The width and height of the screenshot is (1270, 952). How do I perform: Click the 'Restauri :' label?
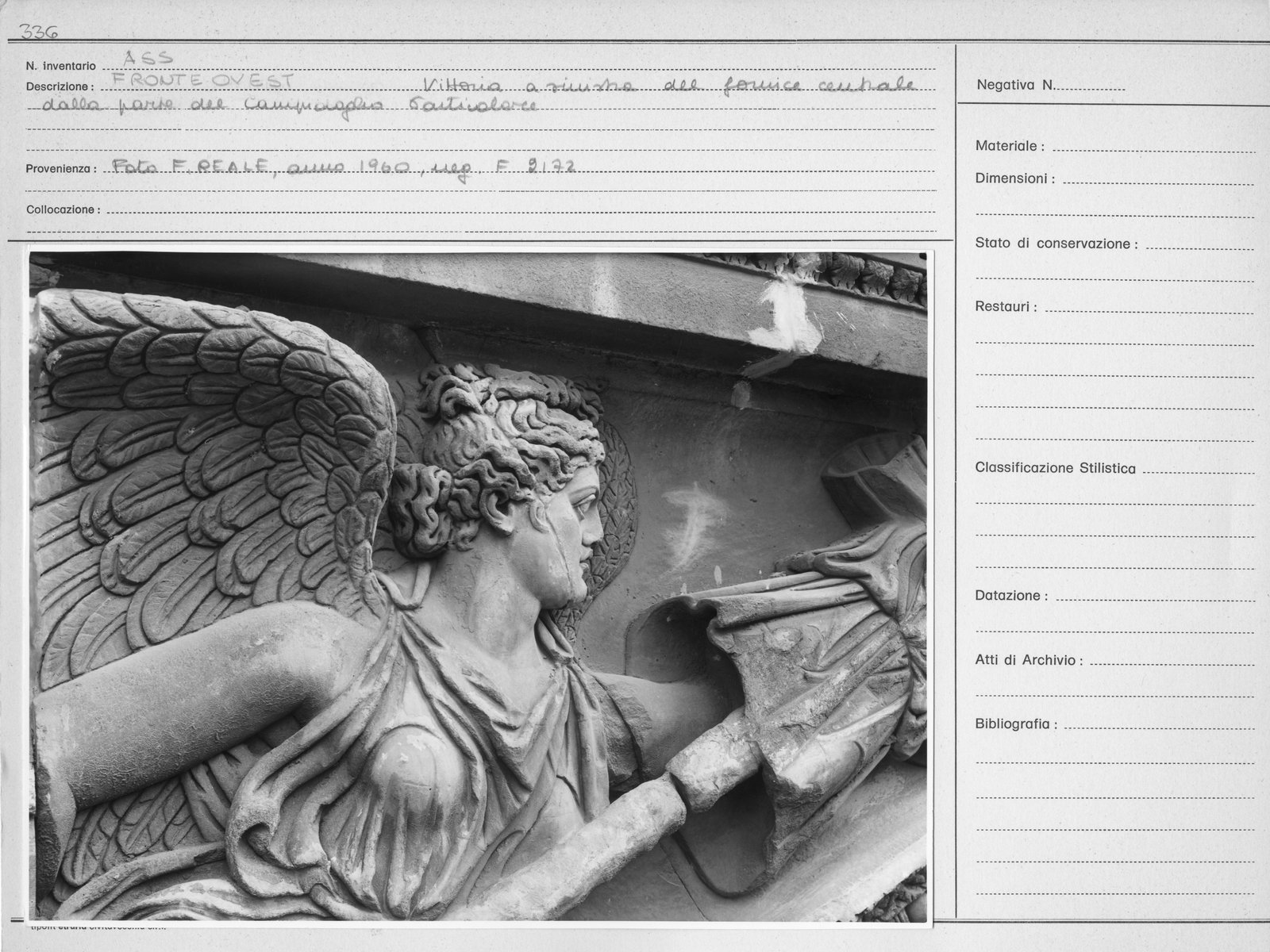pos(1006,307)
